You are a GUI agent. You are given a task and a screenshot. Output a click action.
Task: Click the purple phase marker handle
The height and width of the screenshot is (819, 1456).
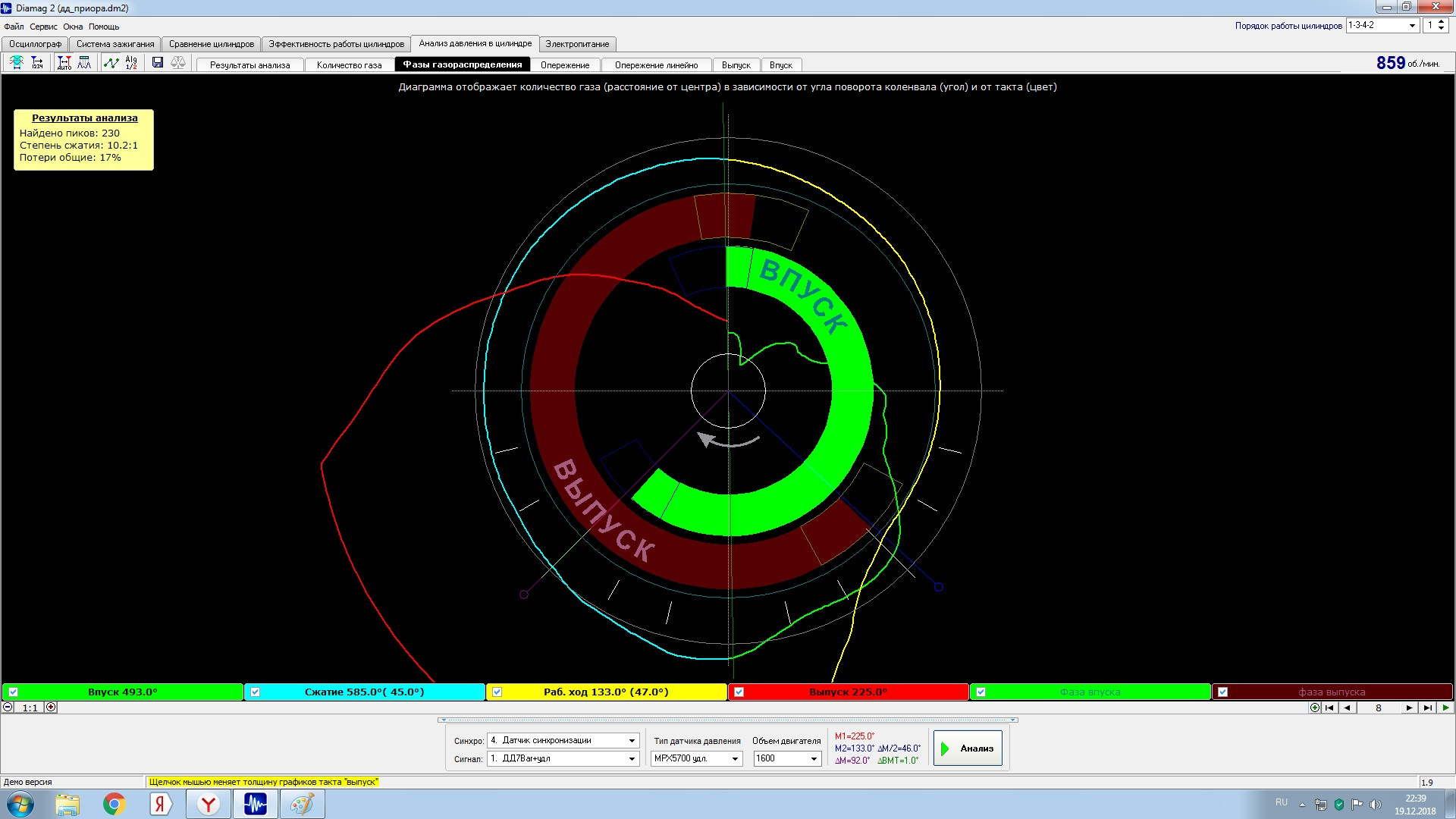[x=523, y=595]
